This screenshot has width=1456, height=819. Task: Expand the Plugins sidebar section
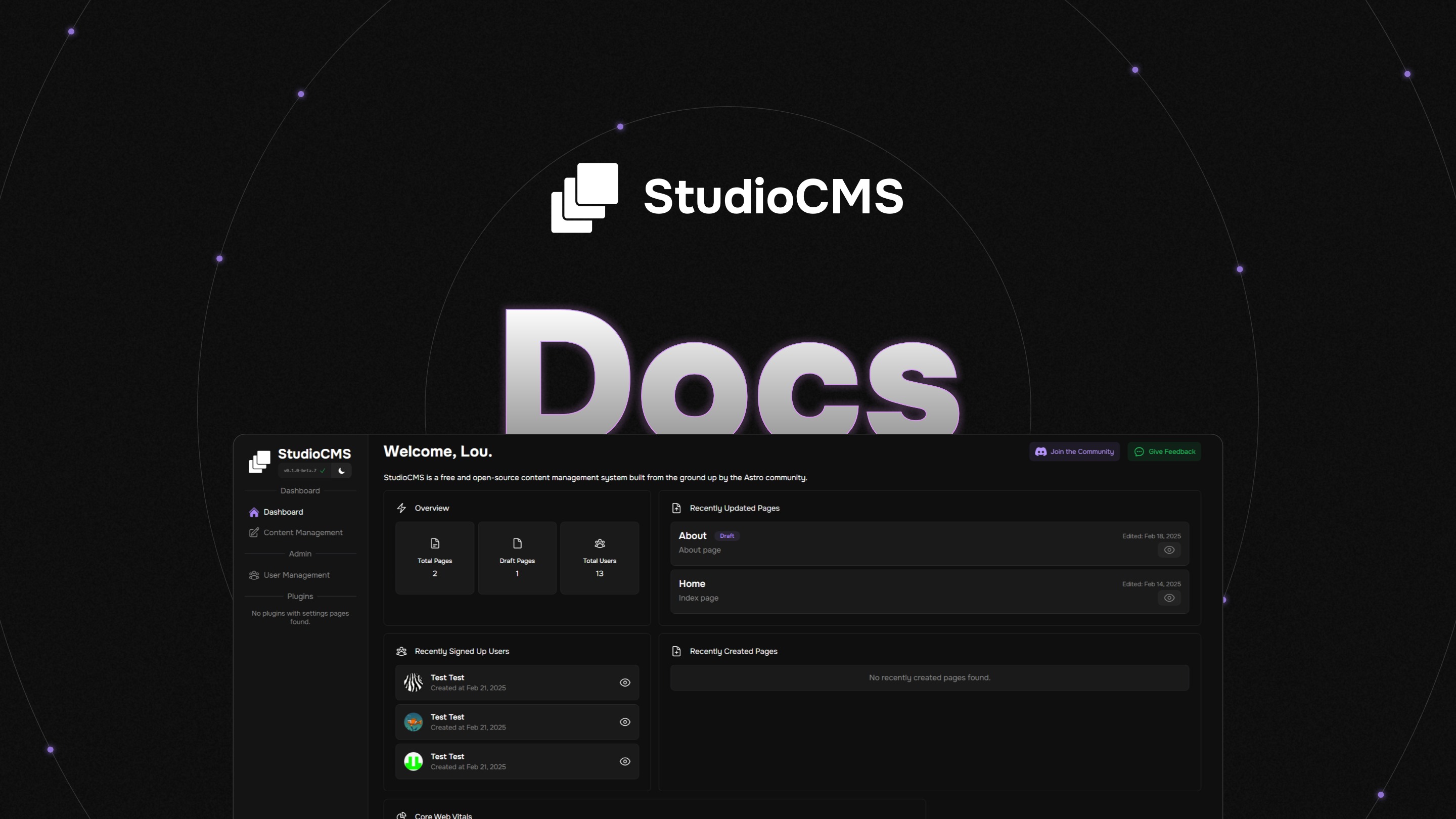coord(300,597)
